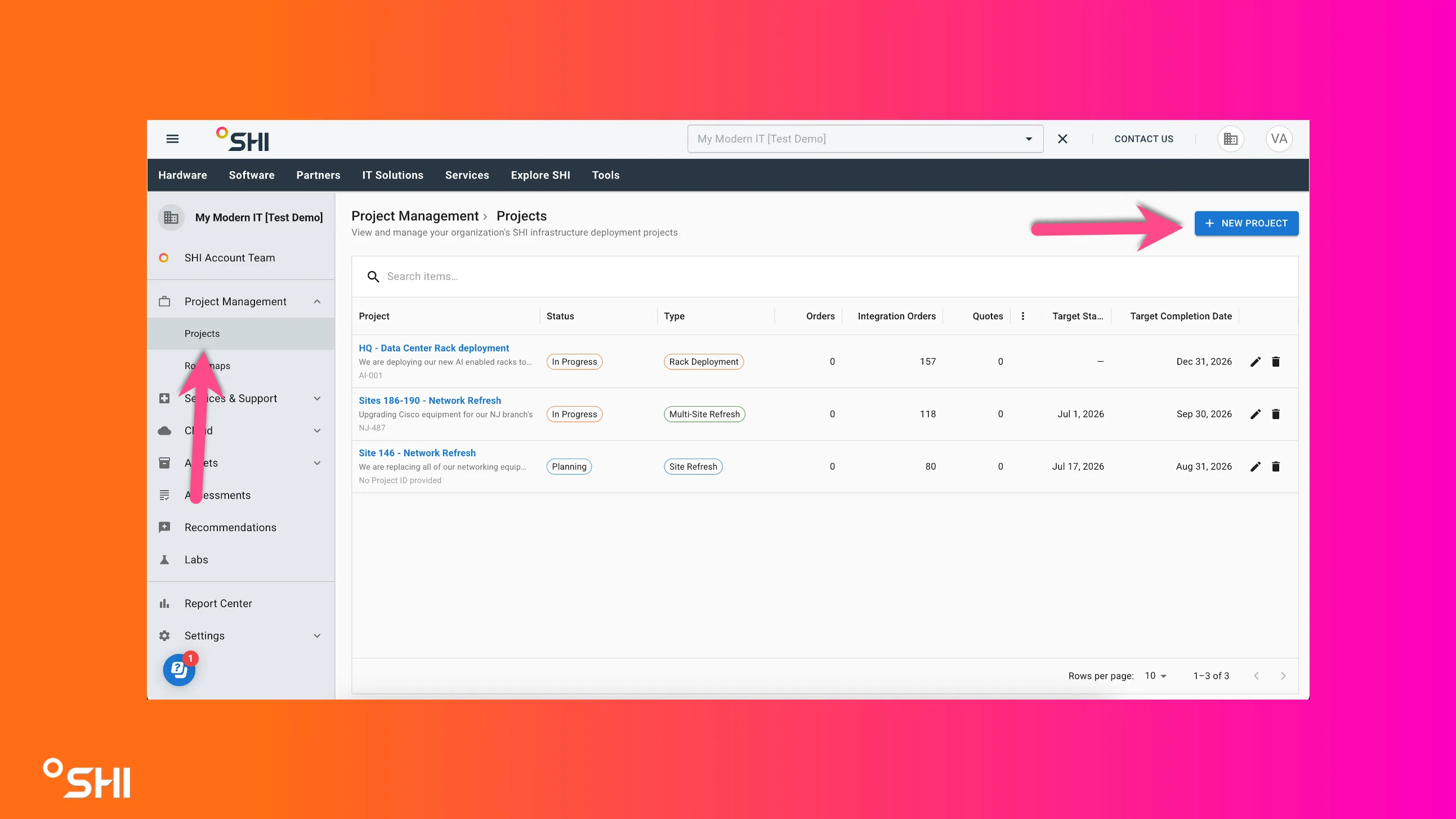1456x819 pixels.
Task: Click the Assets archive icon
Action: (164, 462)
